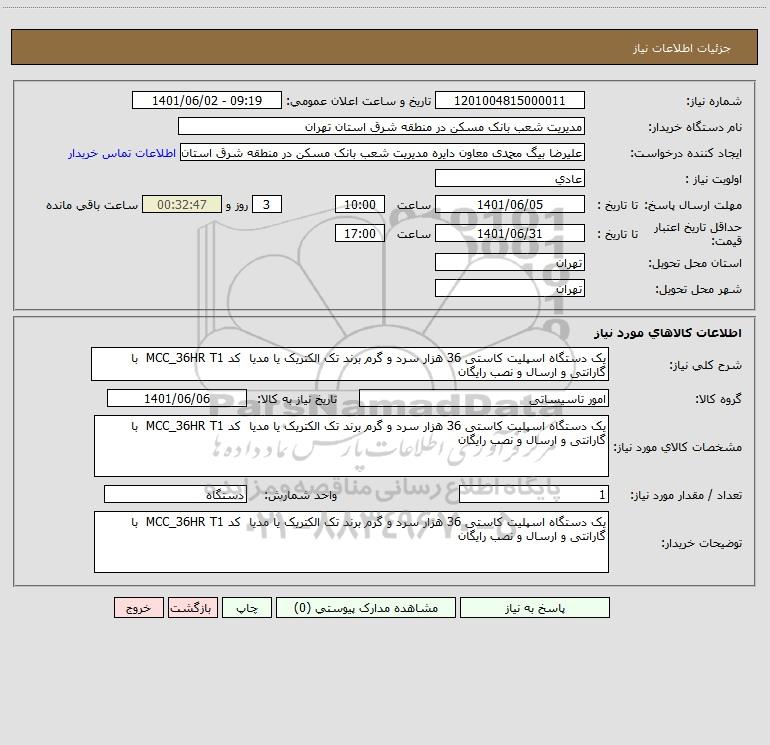Click the توضیحات خریدار text area
This screenshot has height=745, width=770.
351,542
